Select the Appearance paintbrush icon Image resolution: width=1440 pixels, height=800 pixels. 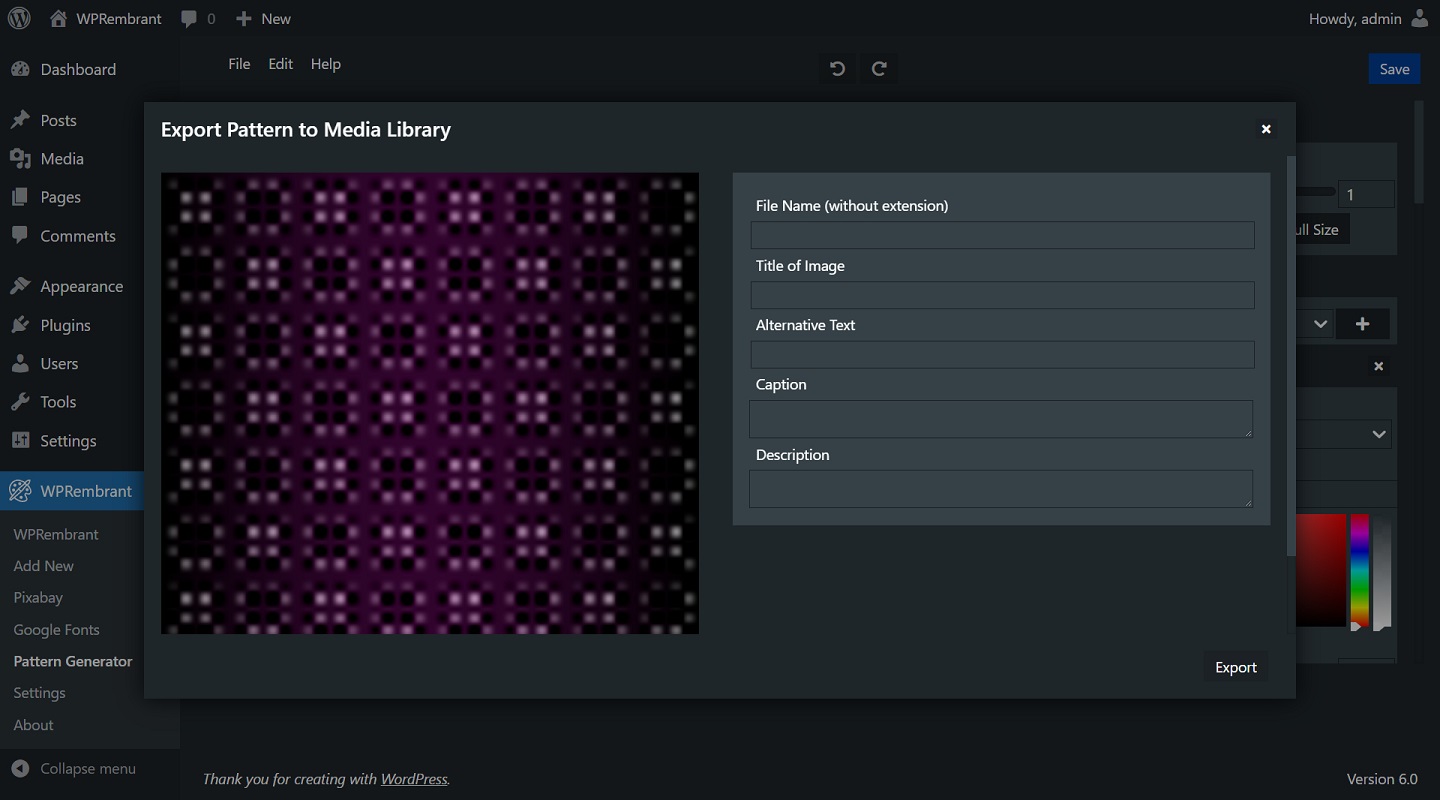pyautogui.click(x=22, y=286)
